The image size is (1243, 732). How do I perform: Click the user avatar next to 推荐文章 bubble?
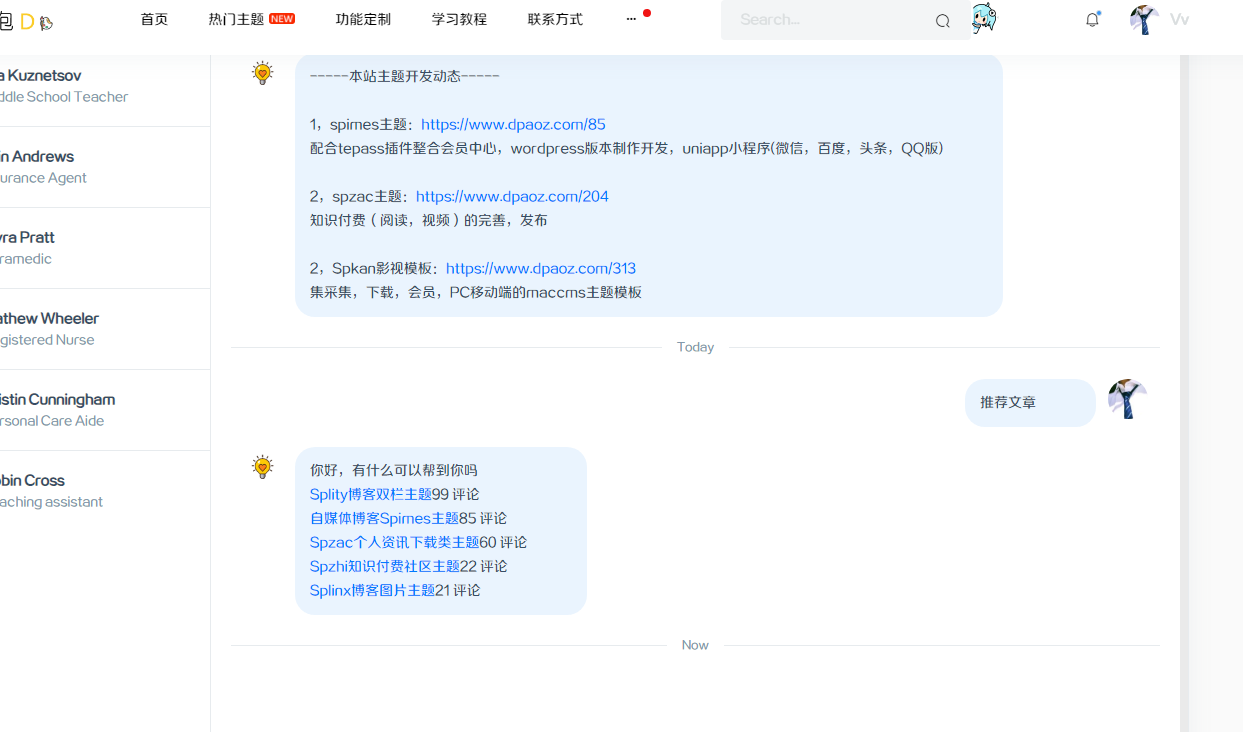point(1126,396)
